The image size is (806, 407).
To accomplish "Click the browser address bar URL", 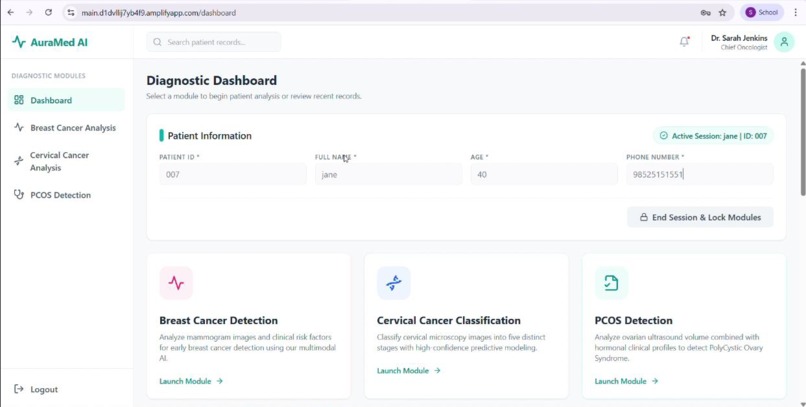I will click(158, 13).
